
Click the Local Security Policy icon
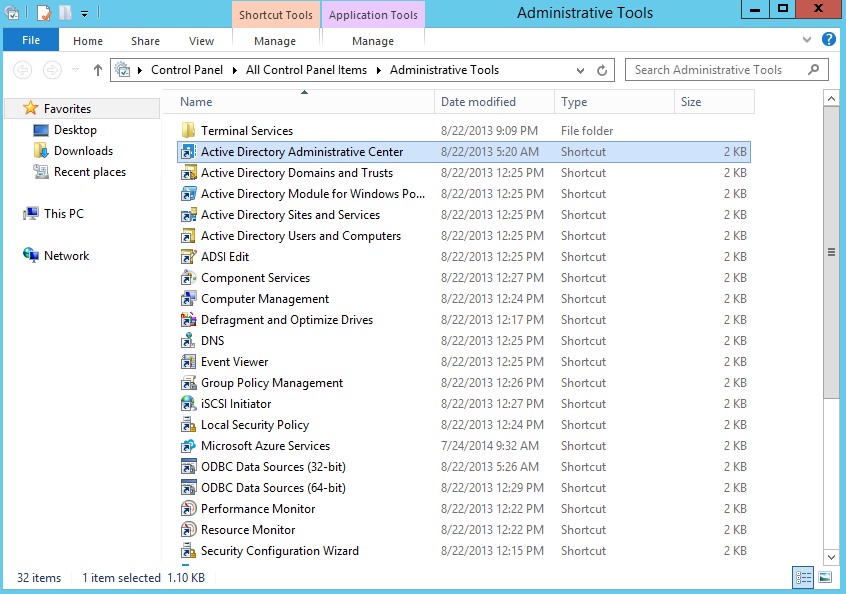pyautogui.click(x=188, y=425)
